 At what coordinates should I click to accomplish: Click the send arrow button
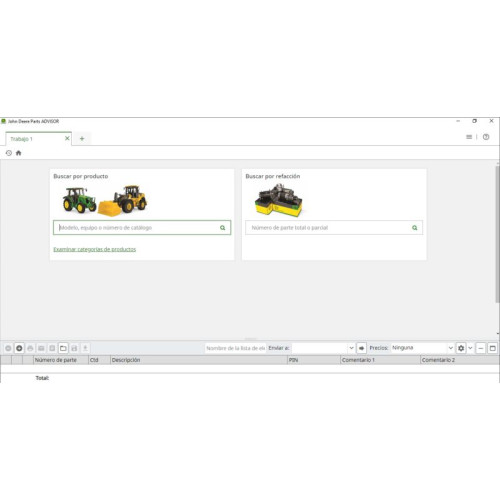pyautogui.click(x=361, y=348)
